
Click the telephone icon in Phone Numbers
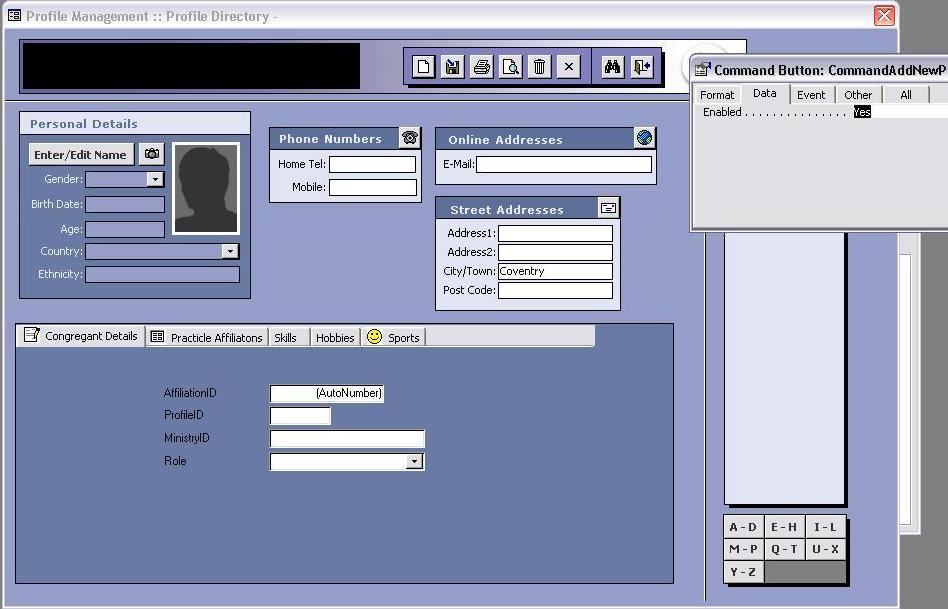click(x=409, y=138)
